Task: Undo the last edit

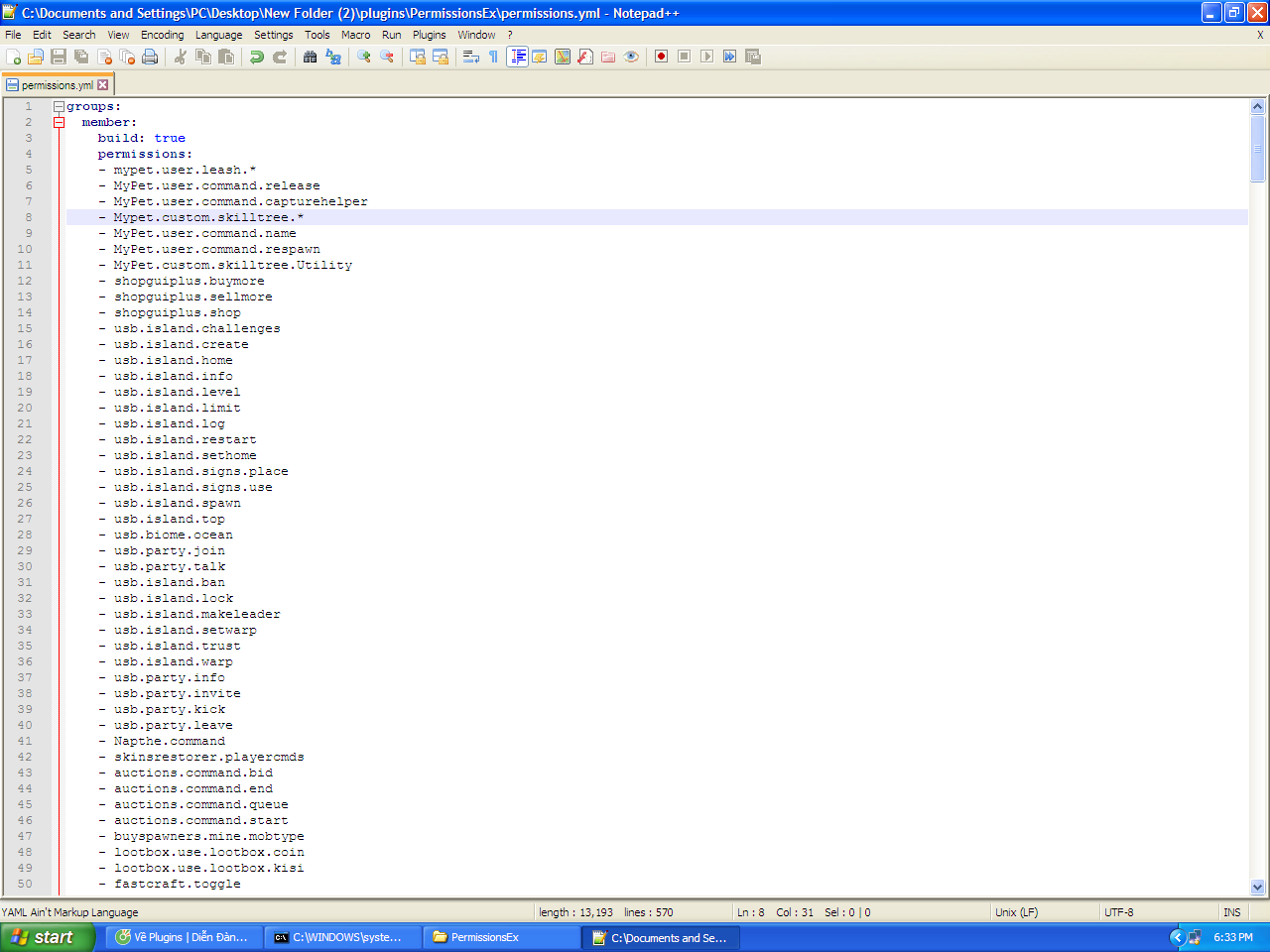Action: pyautogui.click(x=257, y=57)
